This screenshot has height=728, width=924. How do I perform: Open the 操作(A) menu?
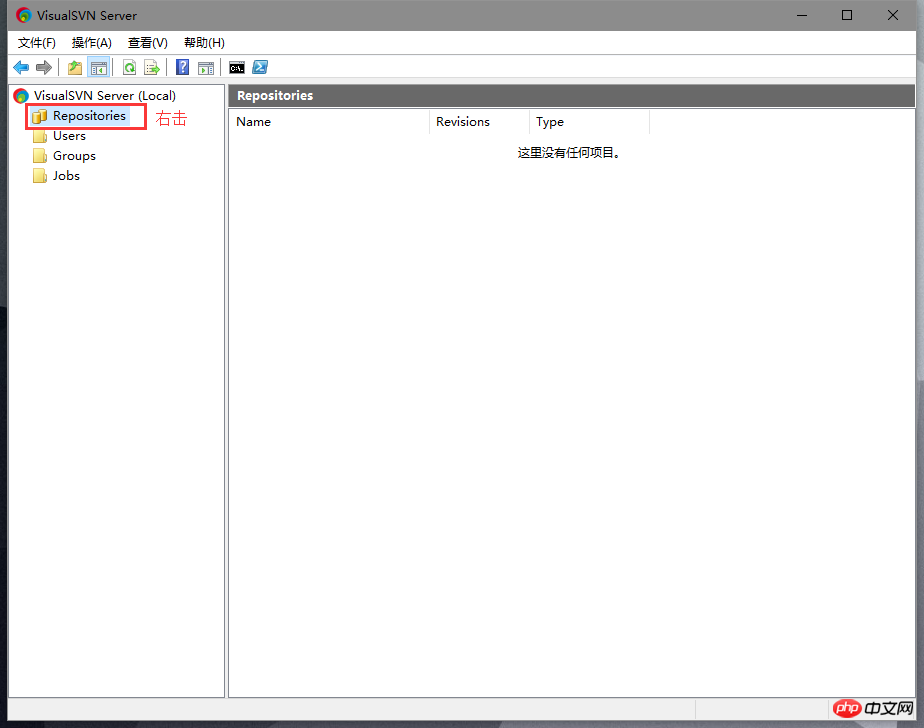point(91,42)
